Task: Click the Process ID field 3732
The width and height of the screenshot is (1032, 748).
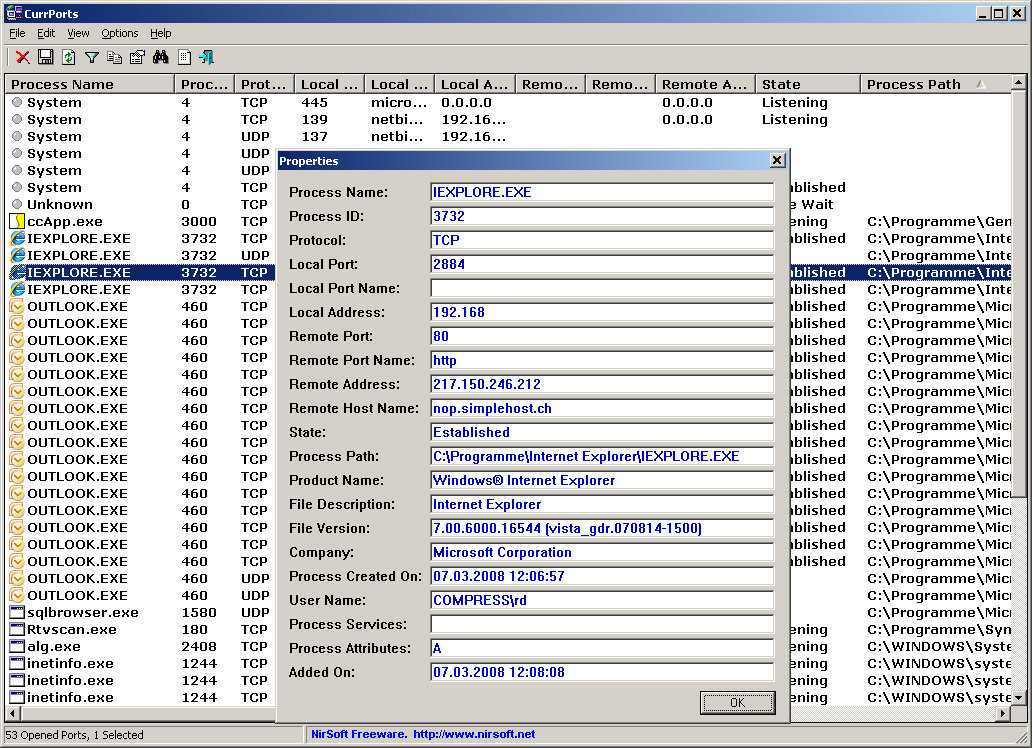Action: click(602, 216)
